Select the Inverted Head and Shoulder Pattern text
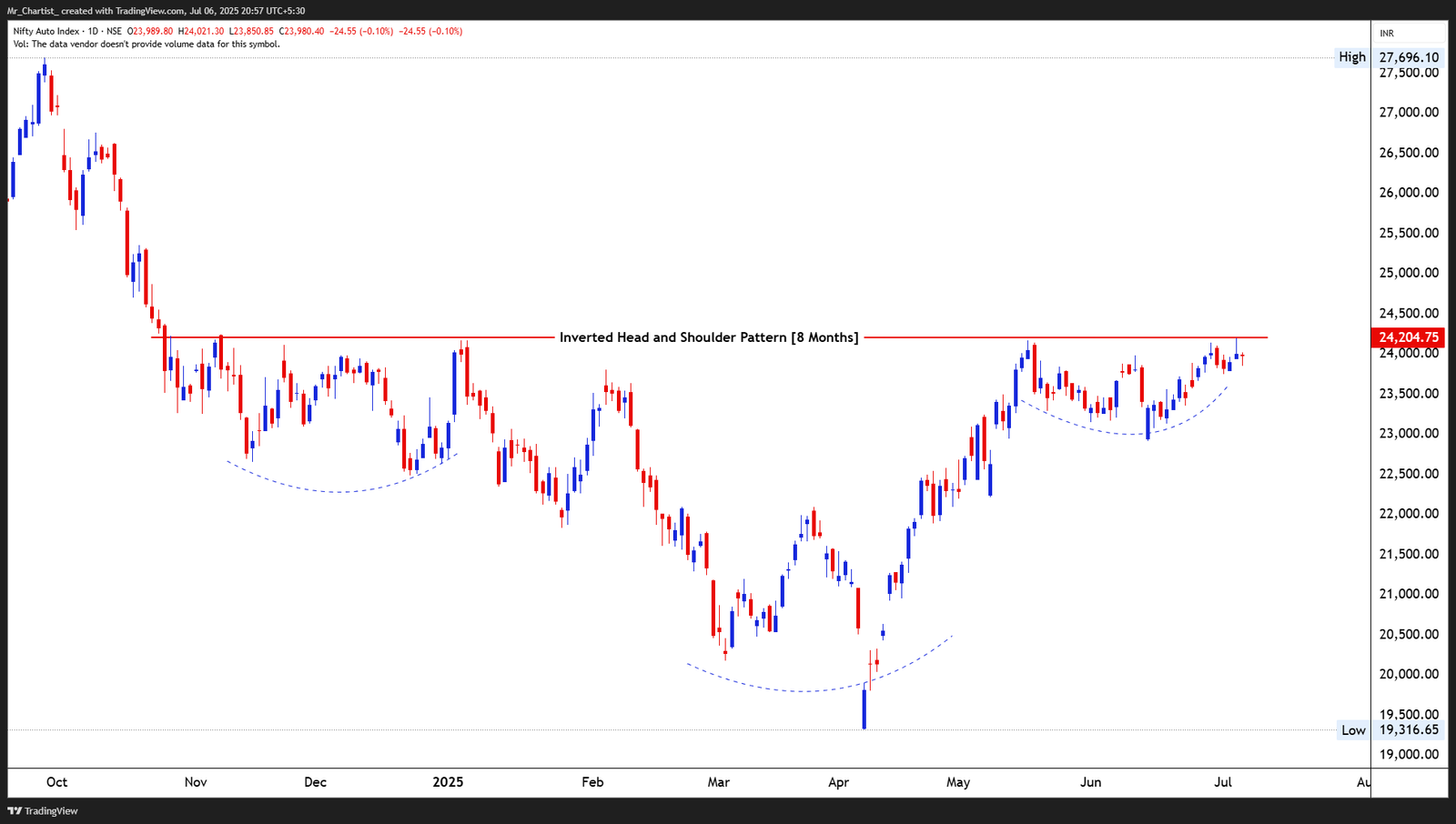Image resolution: width=1456 pixels, height=824 pixels. point(709,337)
